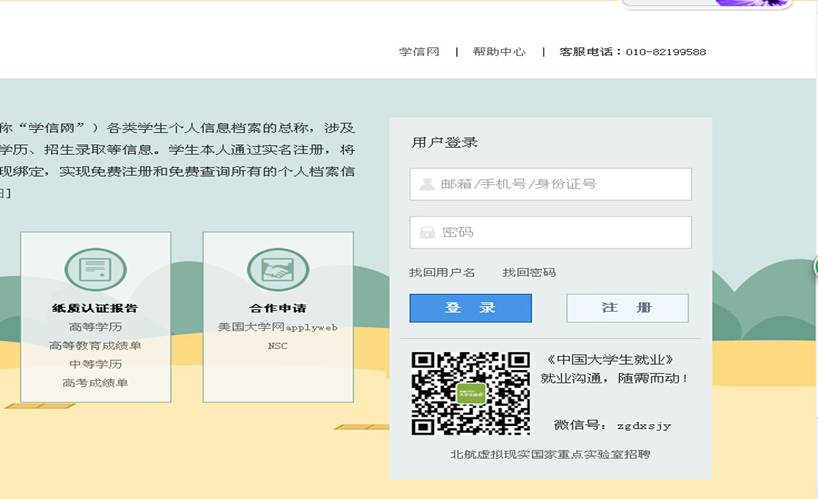Open the 北航虚拟现实国家重点实验室招聘 link

[550, 455]
